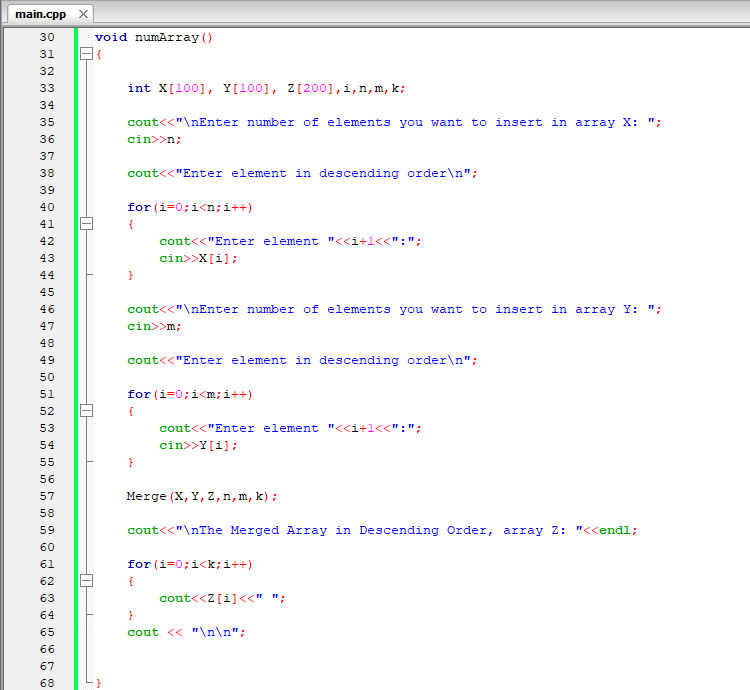The height and width of the screenshot is (690, 750).
Task: Click the 'Enter element' cout on line 42
Action: pyautogui.click(x=290, y=241)
